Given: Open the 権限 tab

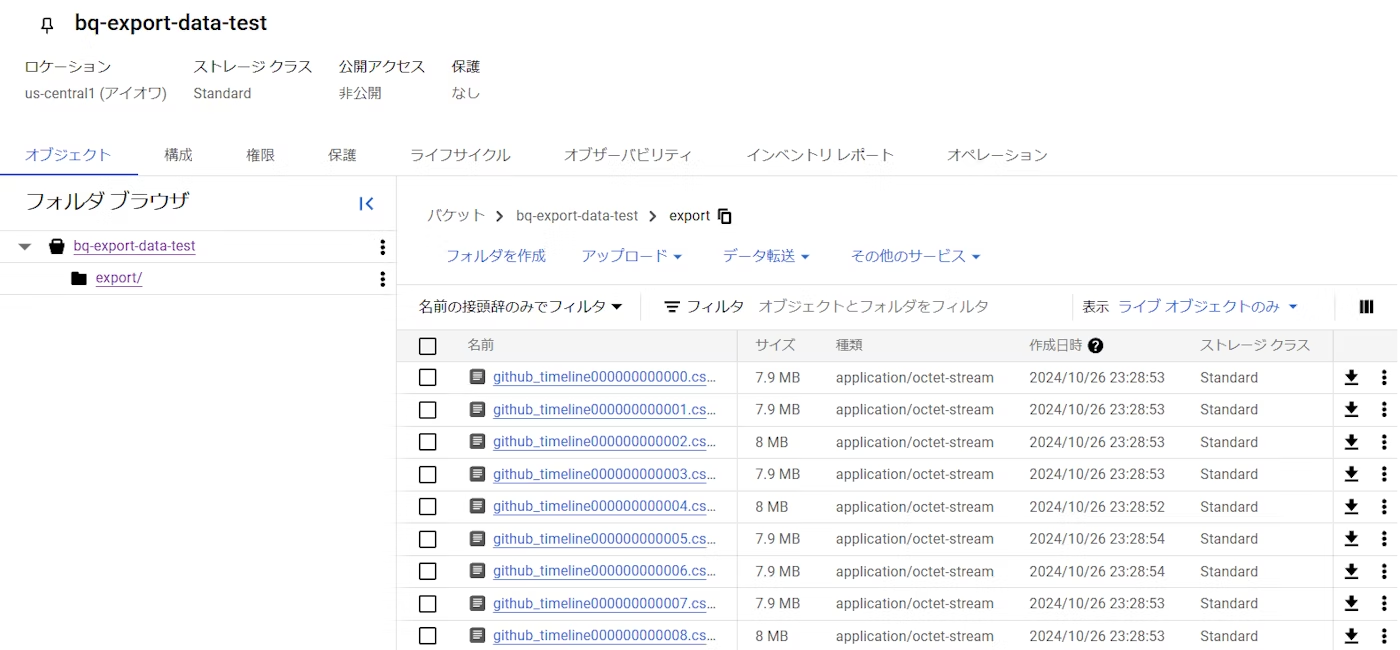Looking at the screenshot, I should [260, 155].
